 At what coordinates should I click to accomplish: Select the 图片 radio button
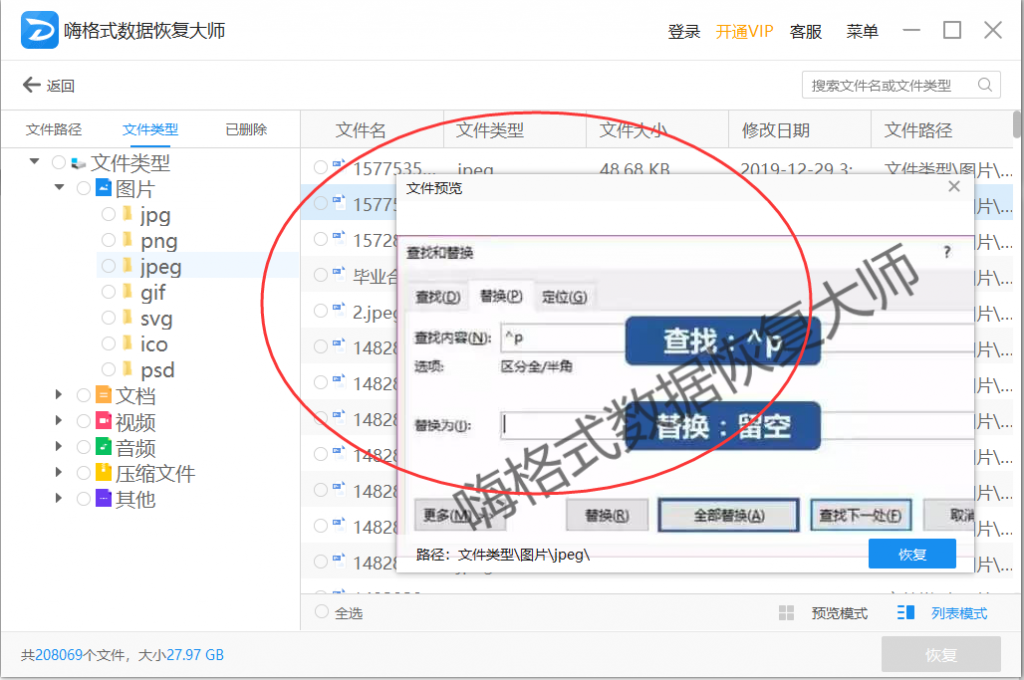(83, 188)
